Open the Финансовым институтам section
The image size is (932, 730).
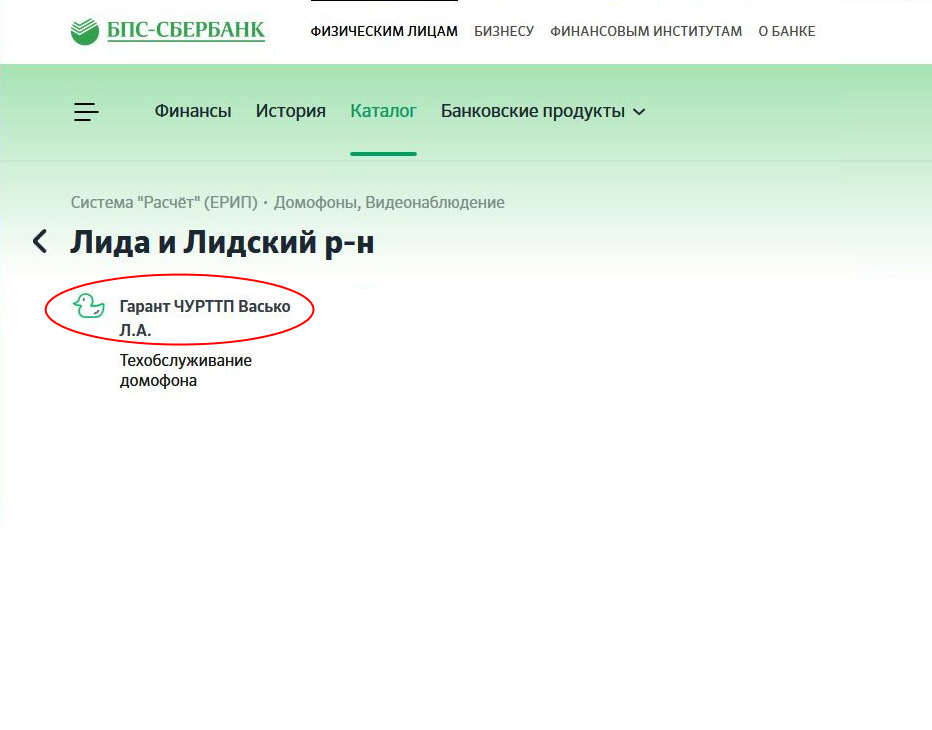click(646, 31)
